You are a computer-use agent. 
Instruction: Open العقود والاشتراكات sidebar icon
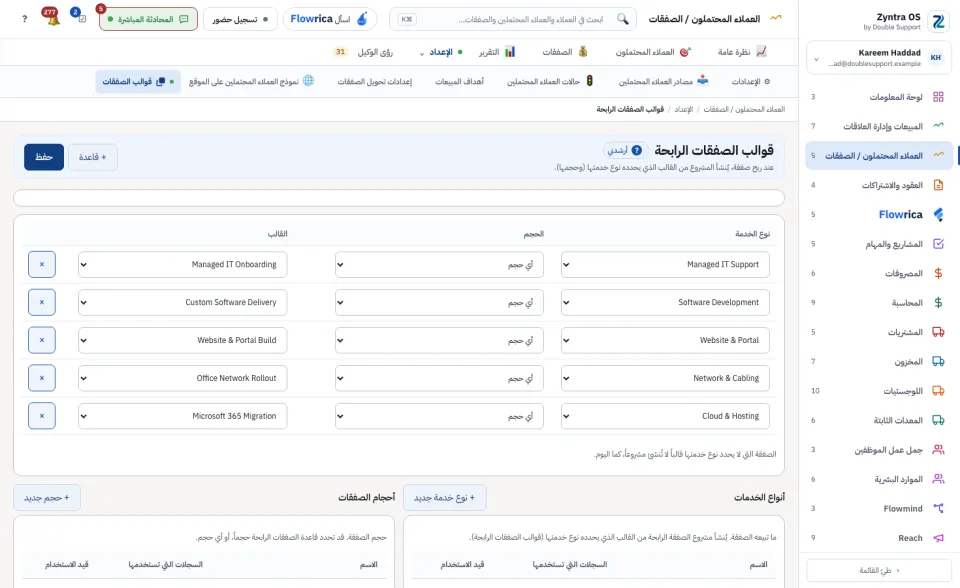click(938, 185)
